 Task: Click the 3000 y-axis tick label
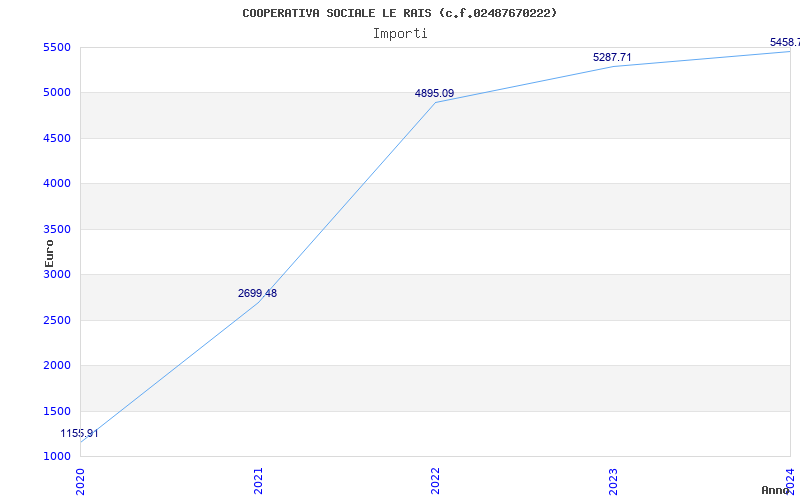(55, 274)
